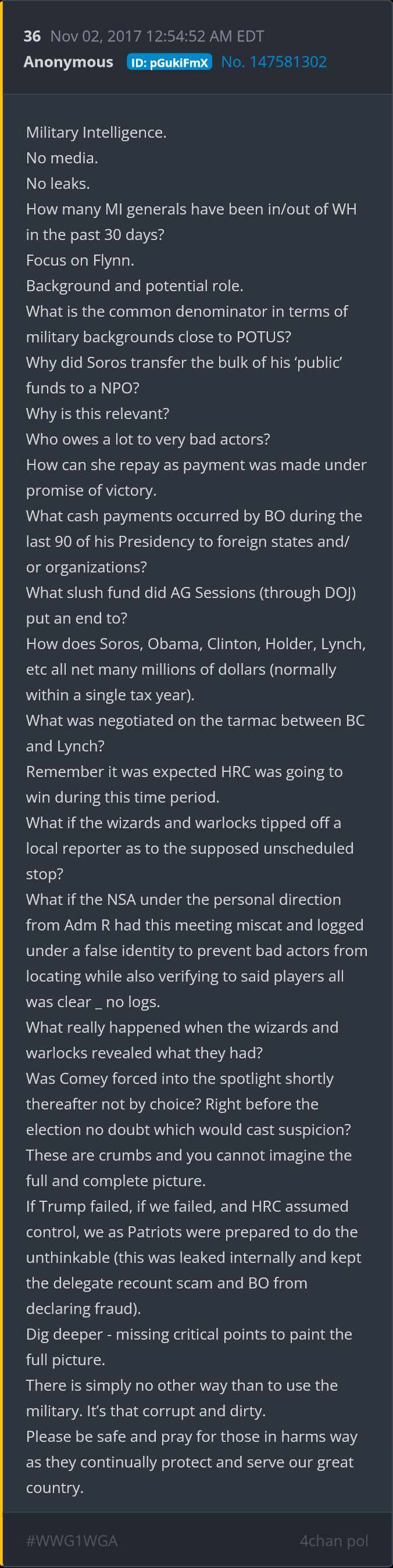The height and width of the screenshot is (1568, 393).
Task: Click the line "No media."
Action: tap(62, 158)
